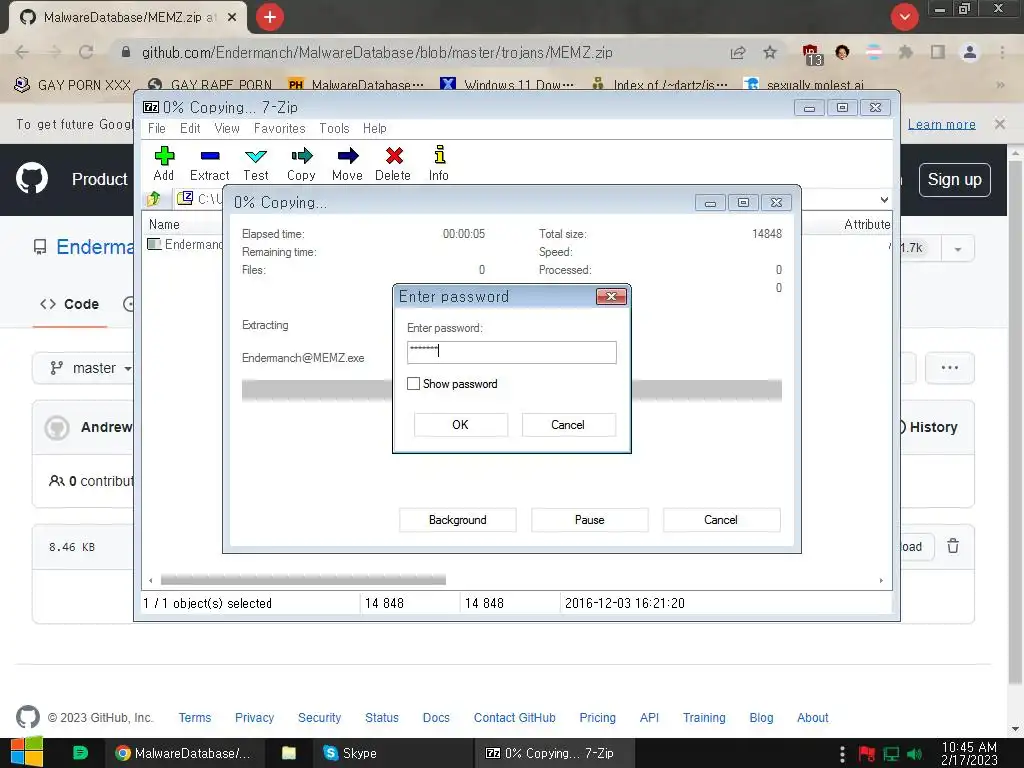Click Cancel button in the copying dialog

721,520
